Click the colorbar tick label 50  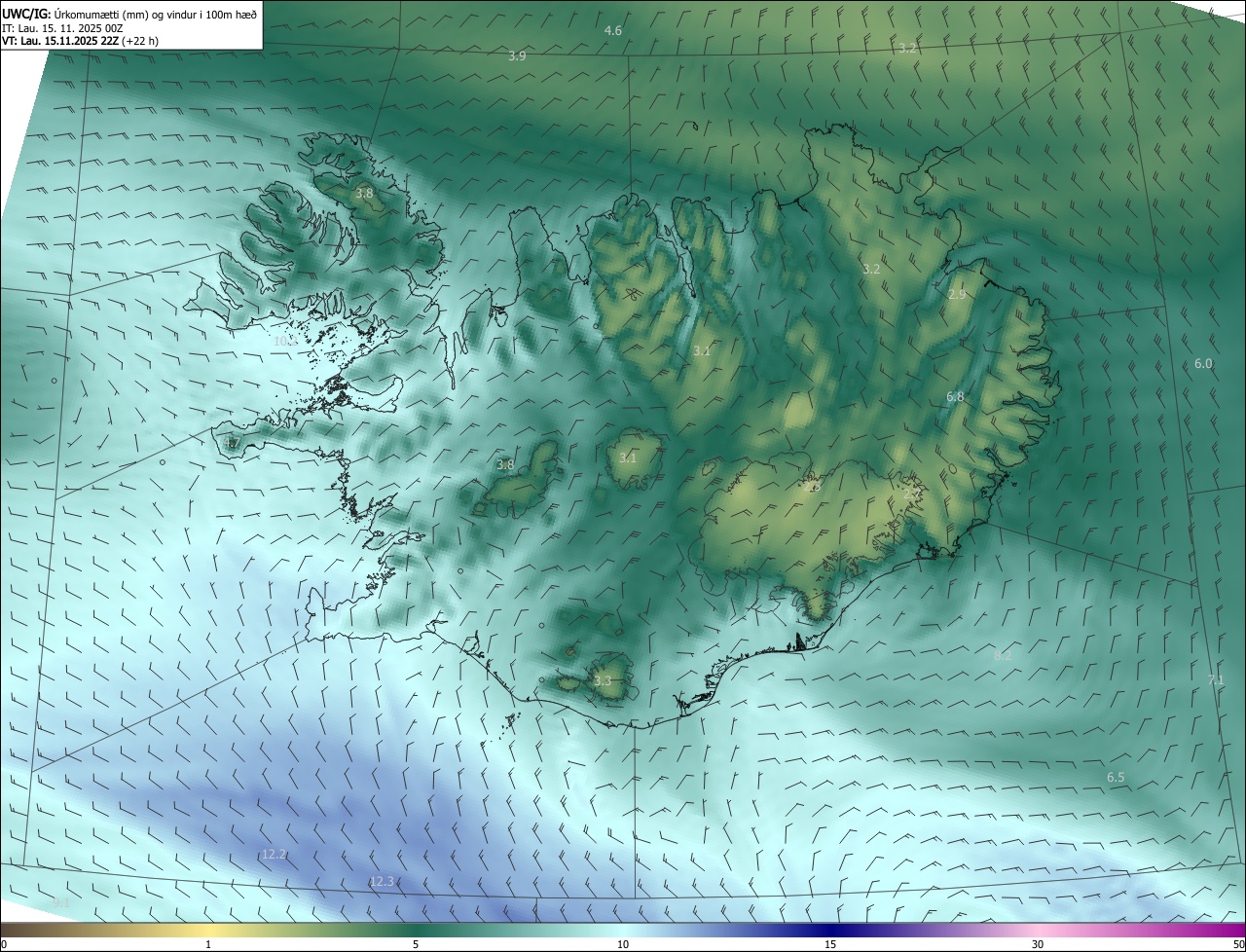pyautogui.click(x=1238, y=944)
